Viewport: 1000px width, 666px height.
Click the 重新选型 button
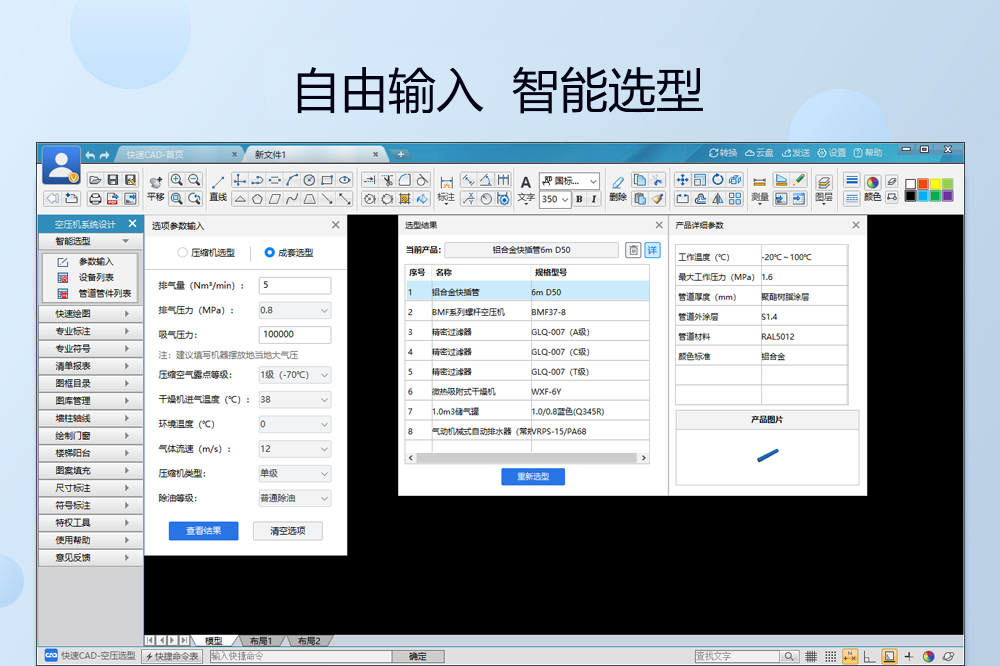coord(533,477)
